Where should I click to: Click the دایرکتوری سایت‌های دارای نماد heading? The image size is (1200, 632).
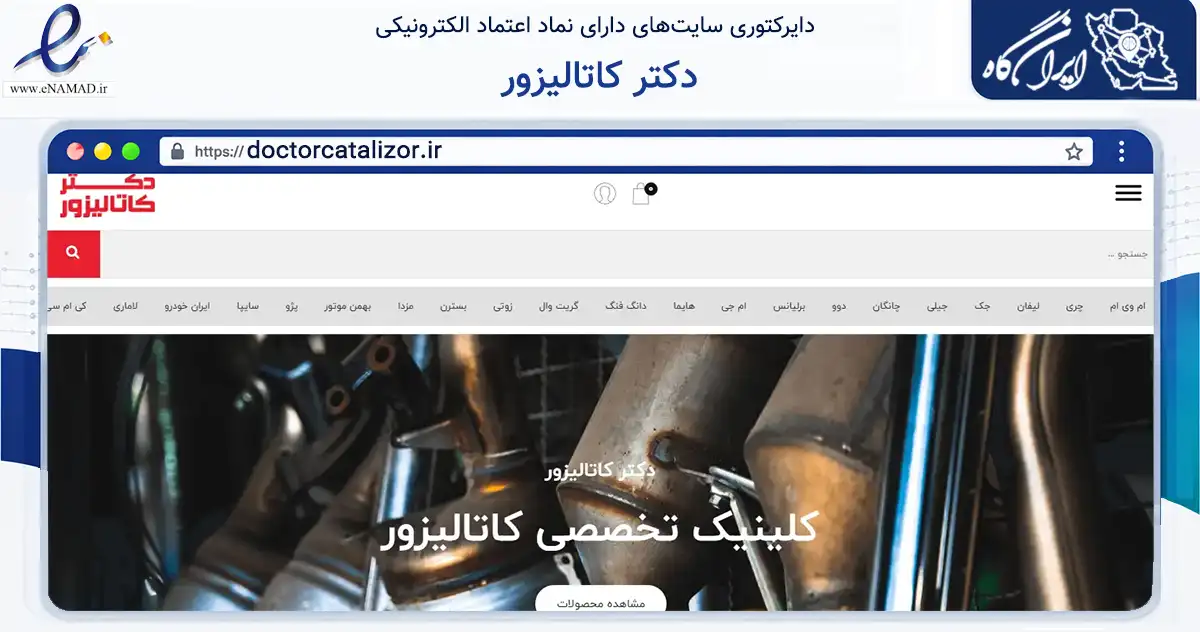(x=595, y=25)
